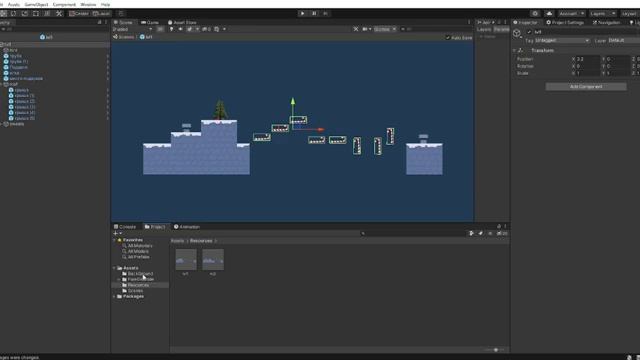Open the Tag dropdown in Inspector

click(x=562, y=40)
